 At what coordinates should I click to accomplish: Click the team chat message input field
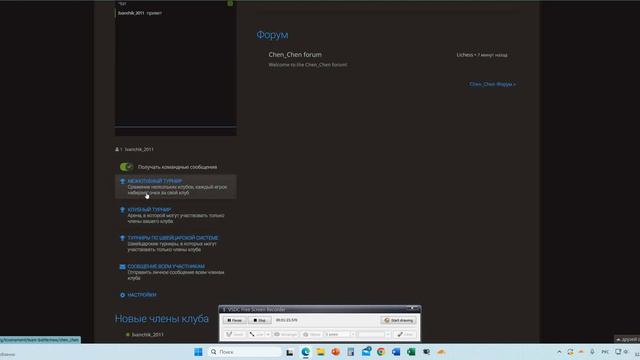pyautogui.click(x=176, y=131)
